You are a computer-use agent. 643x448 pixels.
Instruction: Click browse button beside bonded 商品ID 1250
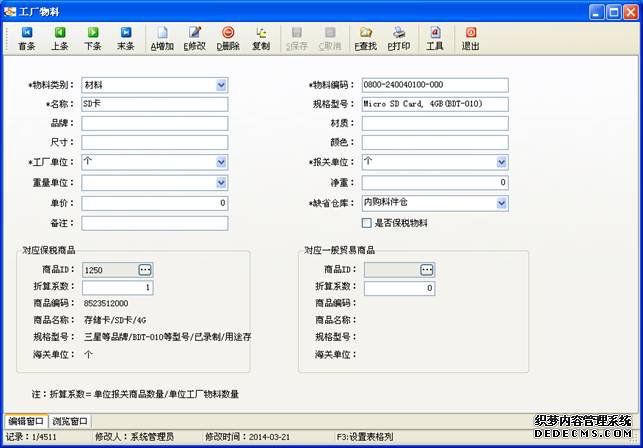(145, 270)
